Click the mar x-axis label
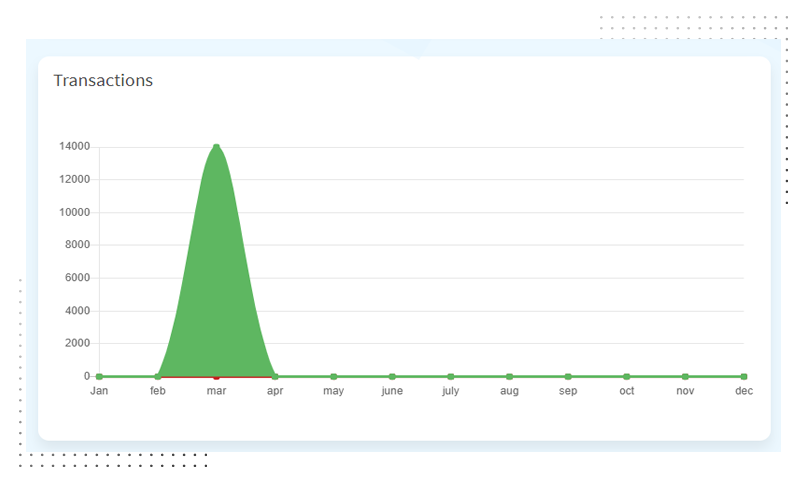This screenshot has height=480, width=800. pyautogui.click(x=216, y=391)
